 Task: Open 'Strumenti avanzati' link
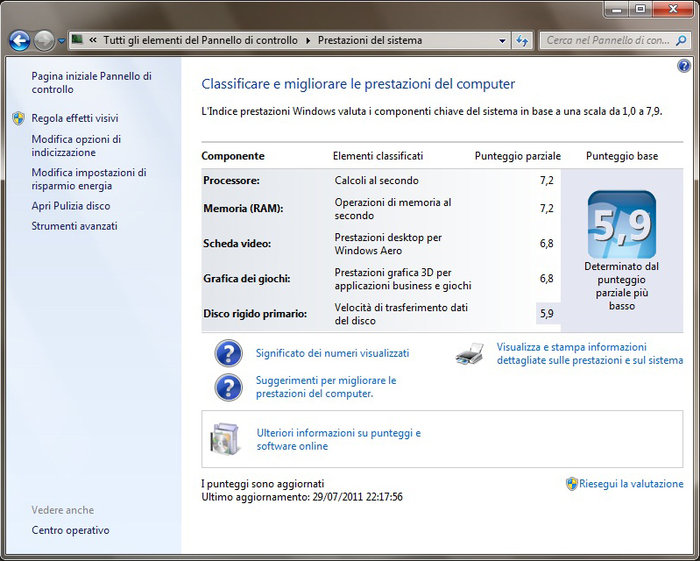74,226
